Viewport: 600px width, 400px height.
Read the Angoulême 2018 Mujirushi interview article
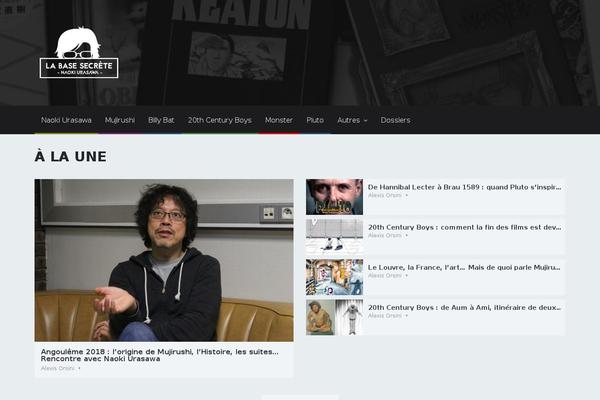tap(160, 355)
